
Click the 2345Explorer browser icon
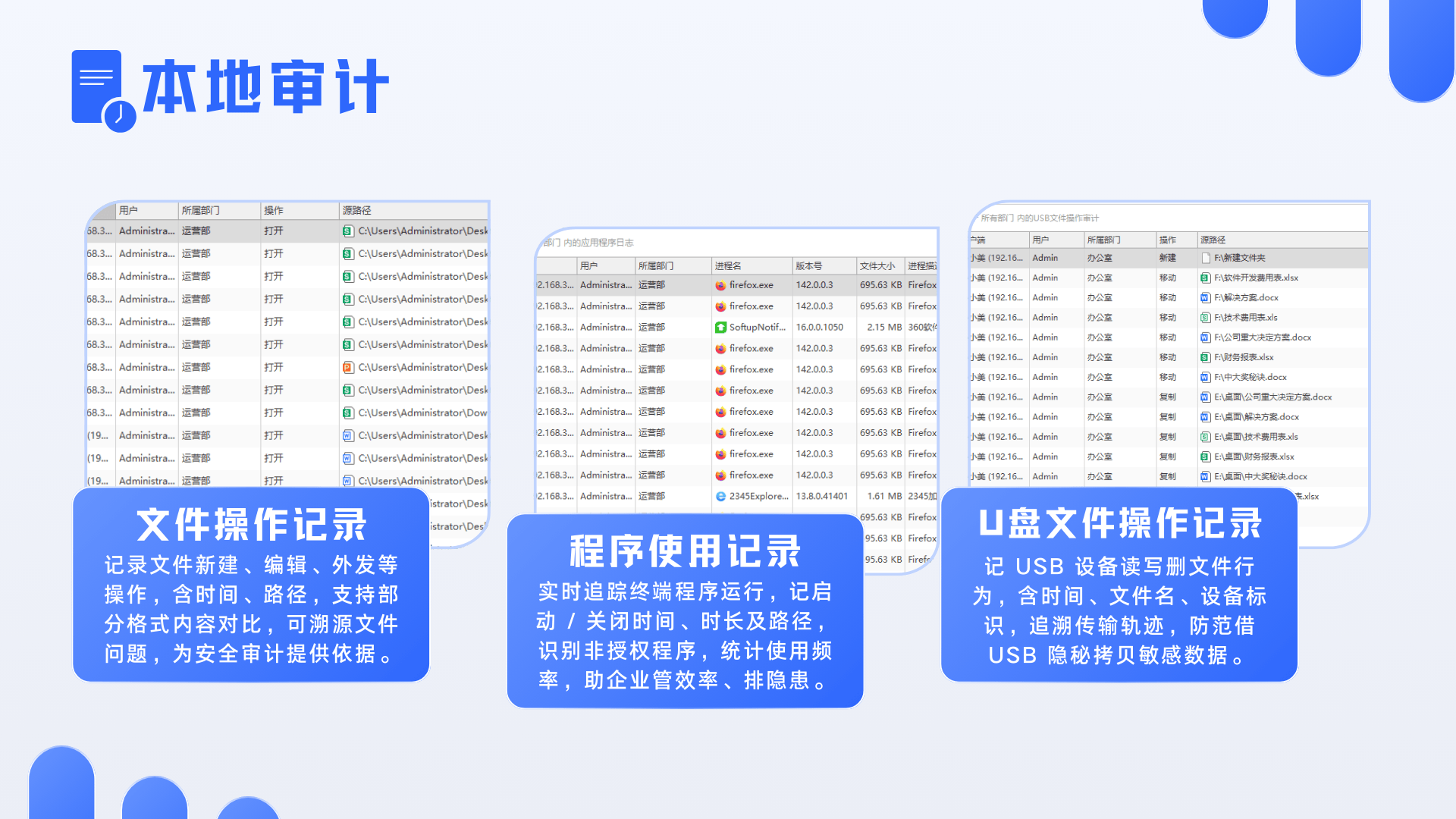coord(720,496)
